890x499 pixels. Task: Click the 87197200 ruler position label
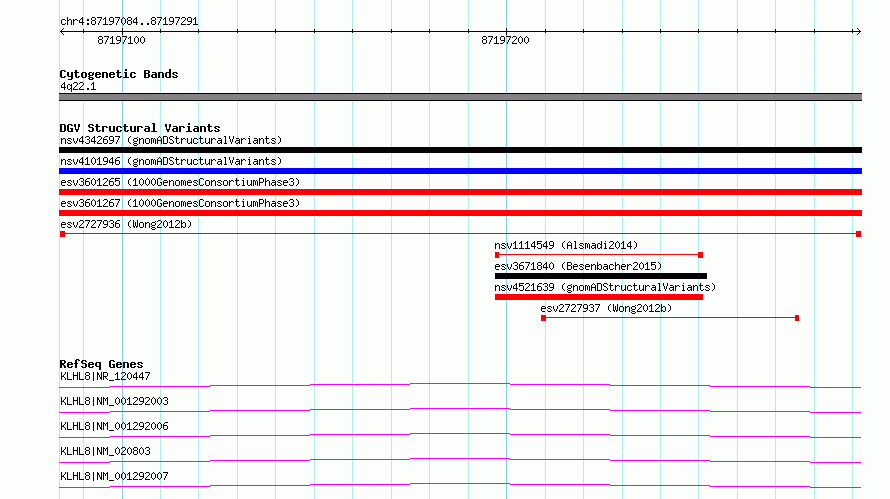pos(505,40)
